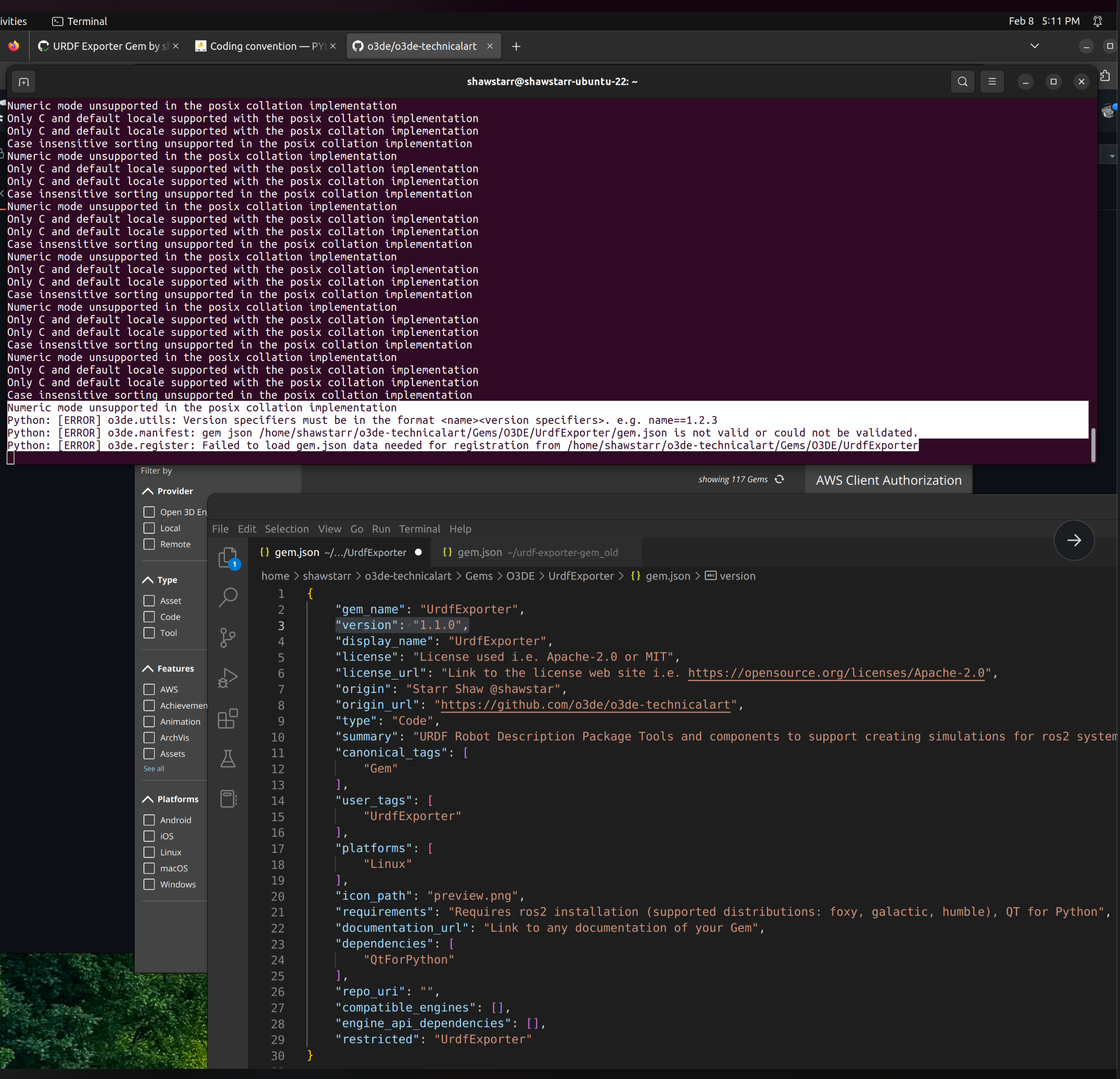Click AWS Client Authorization gem card
Screen dimensions: 1120x1079
[889, 480]
